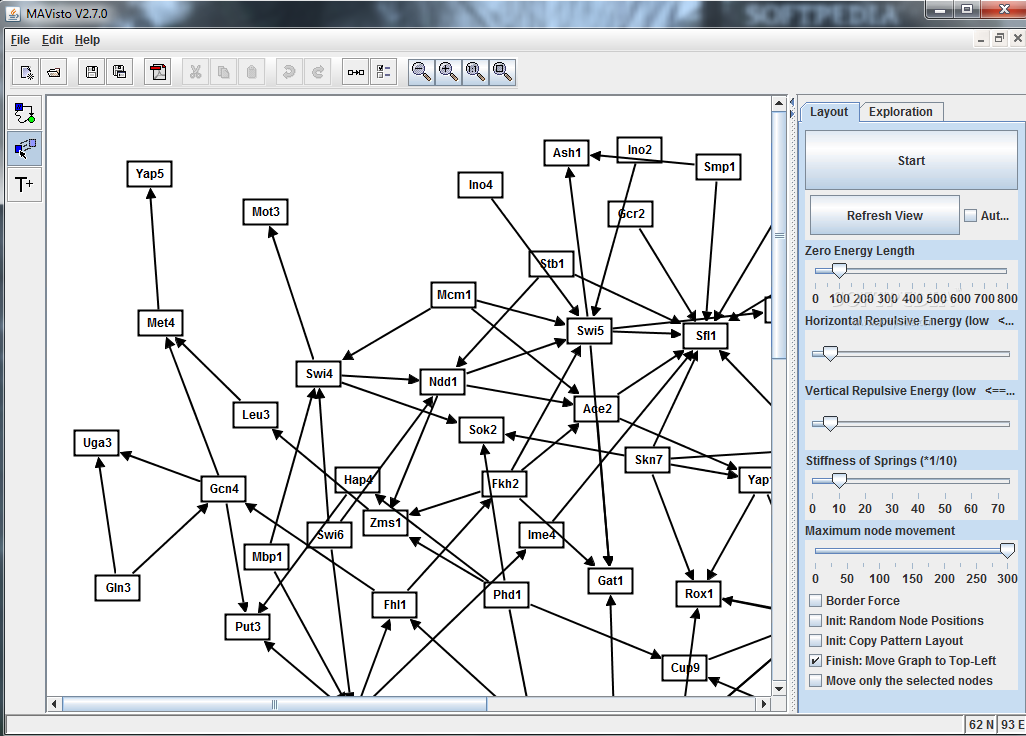This screenshot has width=1026, height=736.
Task: Click the undo arrow icon
Action: (289, 72)
